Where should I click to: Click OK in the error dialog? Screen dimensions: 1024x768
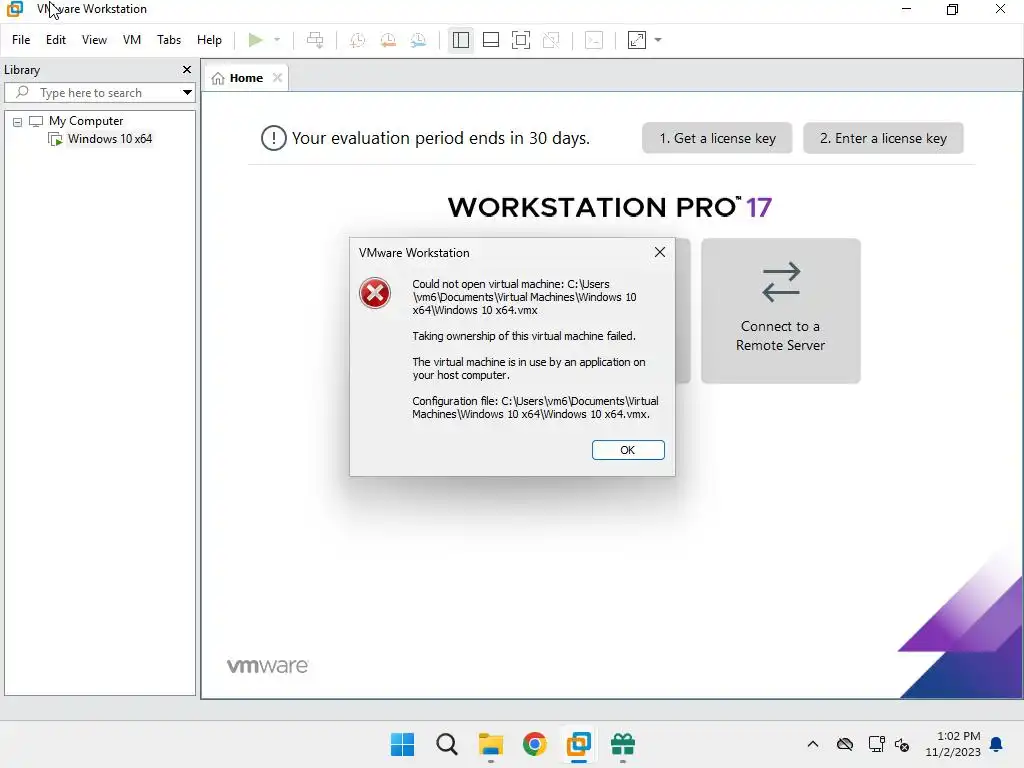coord(628,450)
